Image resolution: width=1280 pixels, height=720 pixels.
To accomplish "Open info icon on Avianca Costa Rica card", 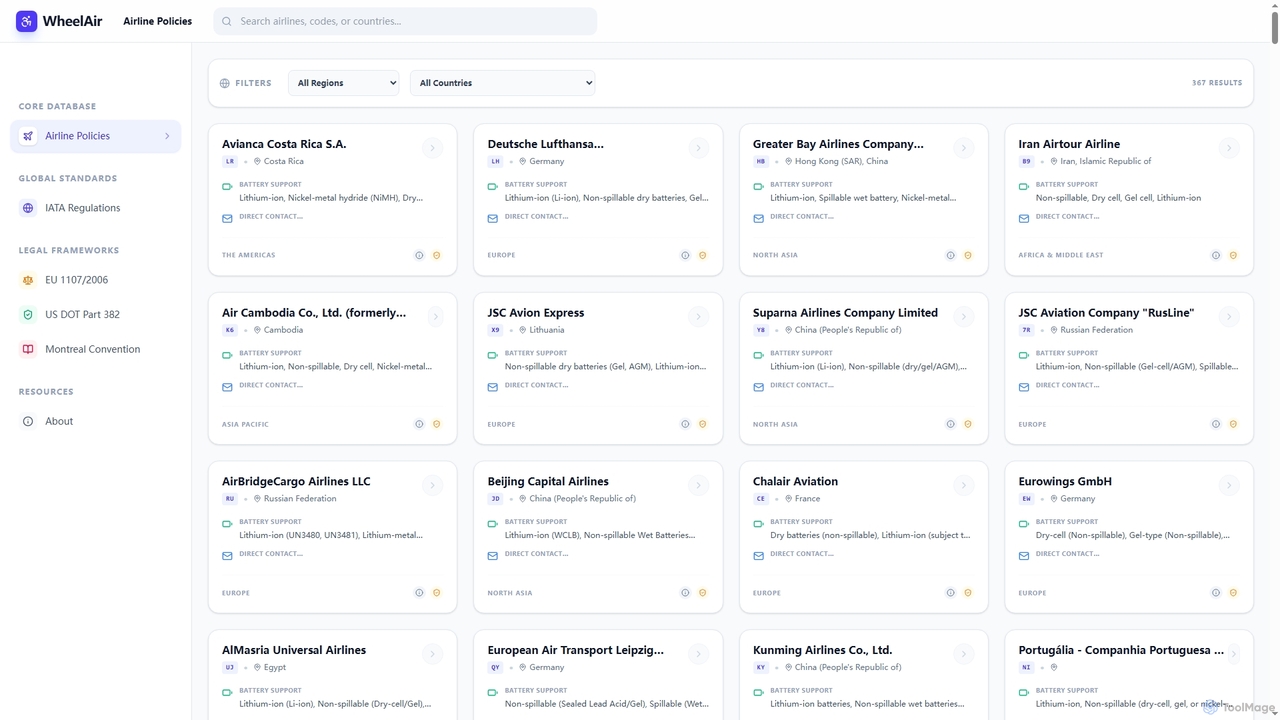I will point(419,255).
